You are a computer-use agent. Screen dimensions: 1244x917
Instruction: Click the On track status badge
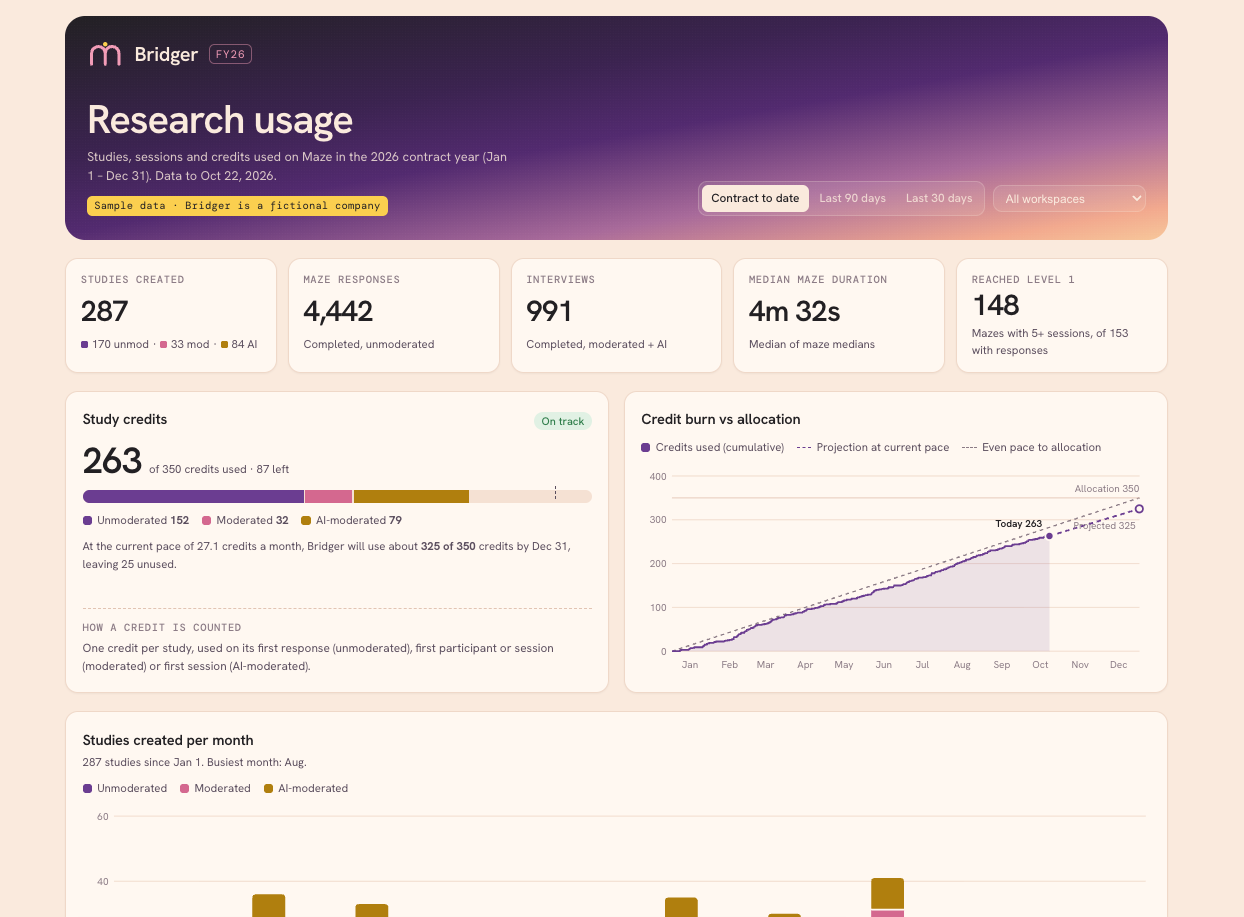tap(563, 421)
